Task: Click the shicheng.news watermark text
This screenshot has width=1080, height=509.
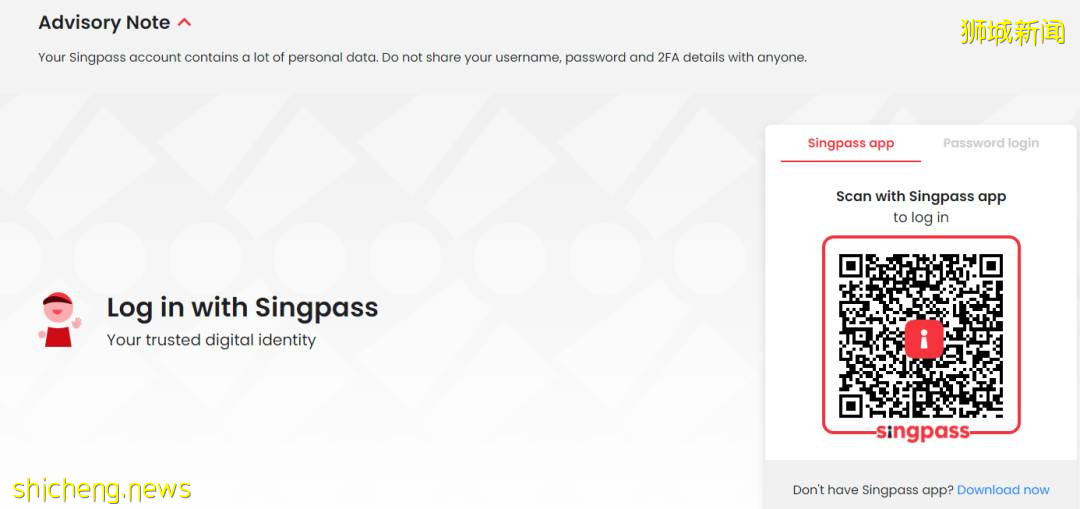Action: pyautogui.click(x=102, y=489)
